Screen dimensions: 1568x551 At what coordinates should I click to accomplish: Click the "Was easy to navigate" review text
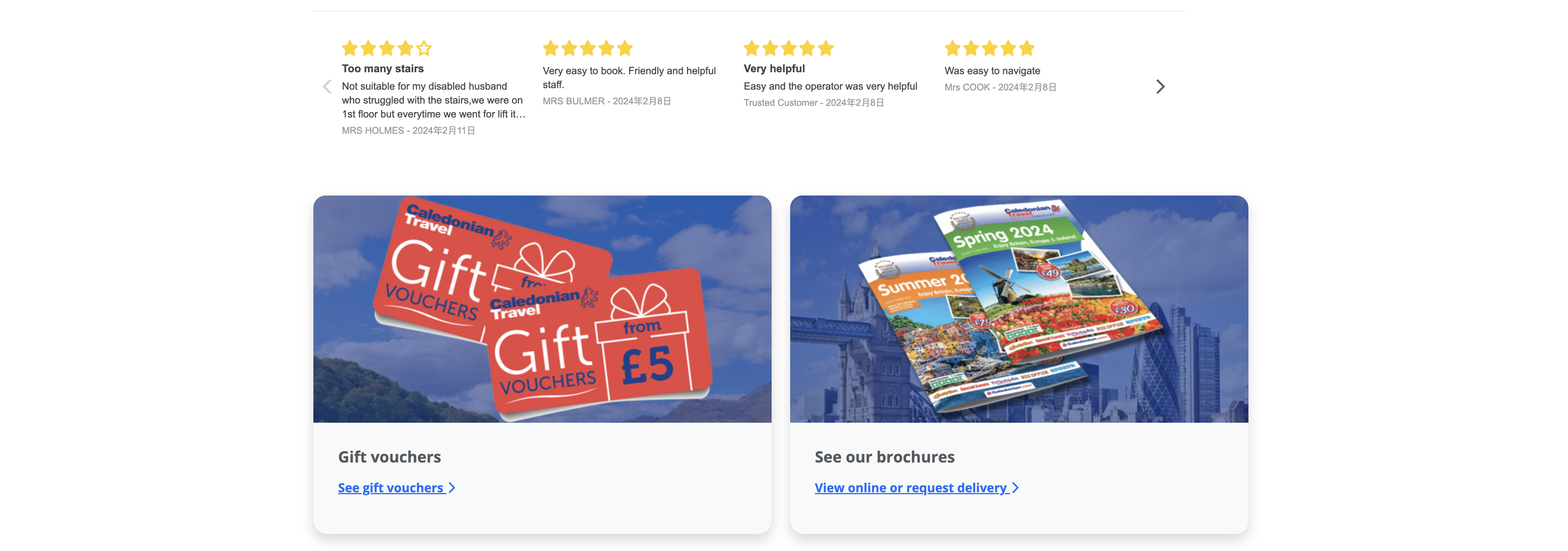click(991, 71)
